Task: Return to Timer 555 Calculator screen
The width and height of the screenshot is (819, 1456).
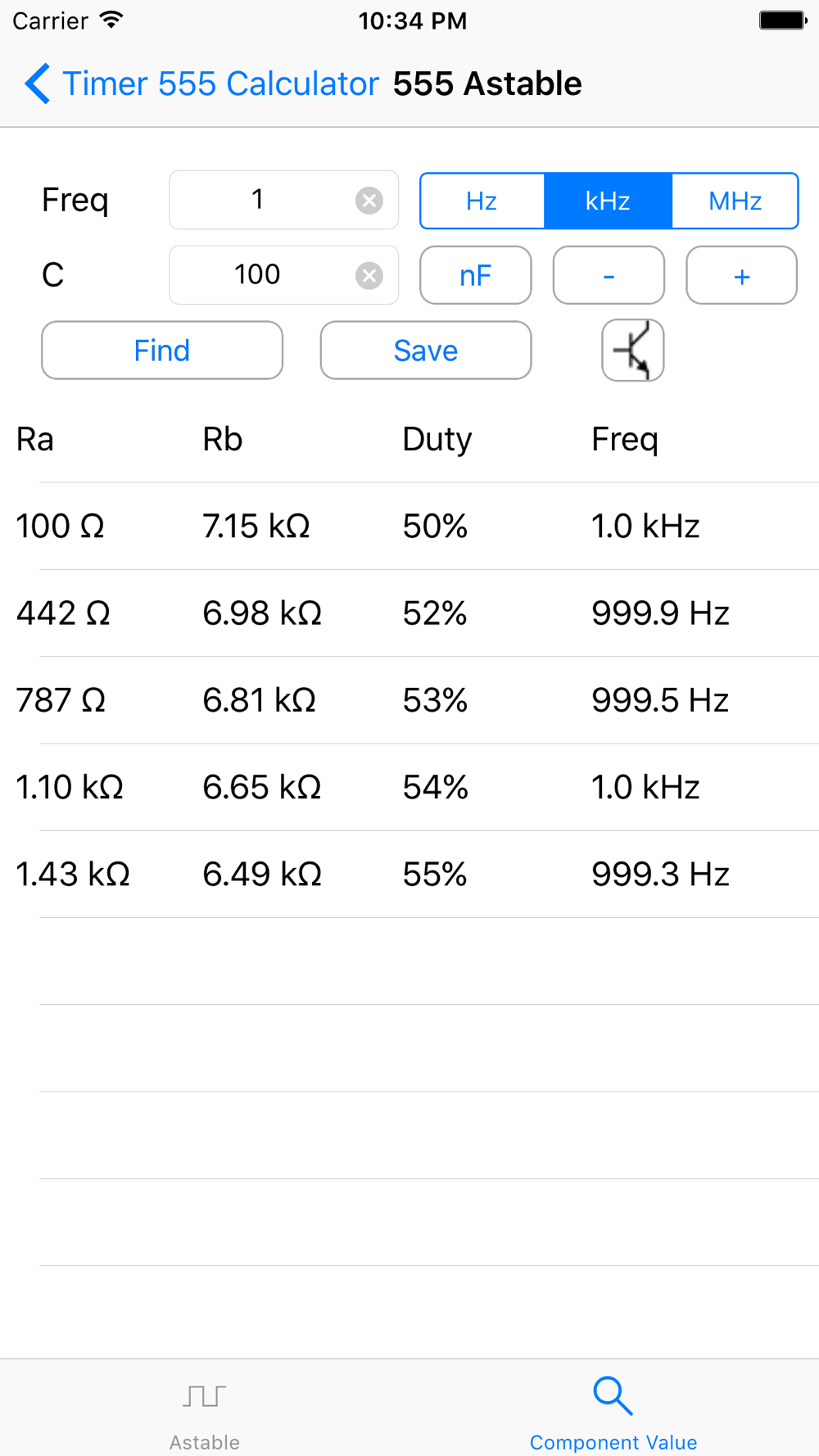Action: pyautogui.click(x=220, y=84)
